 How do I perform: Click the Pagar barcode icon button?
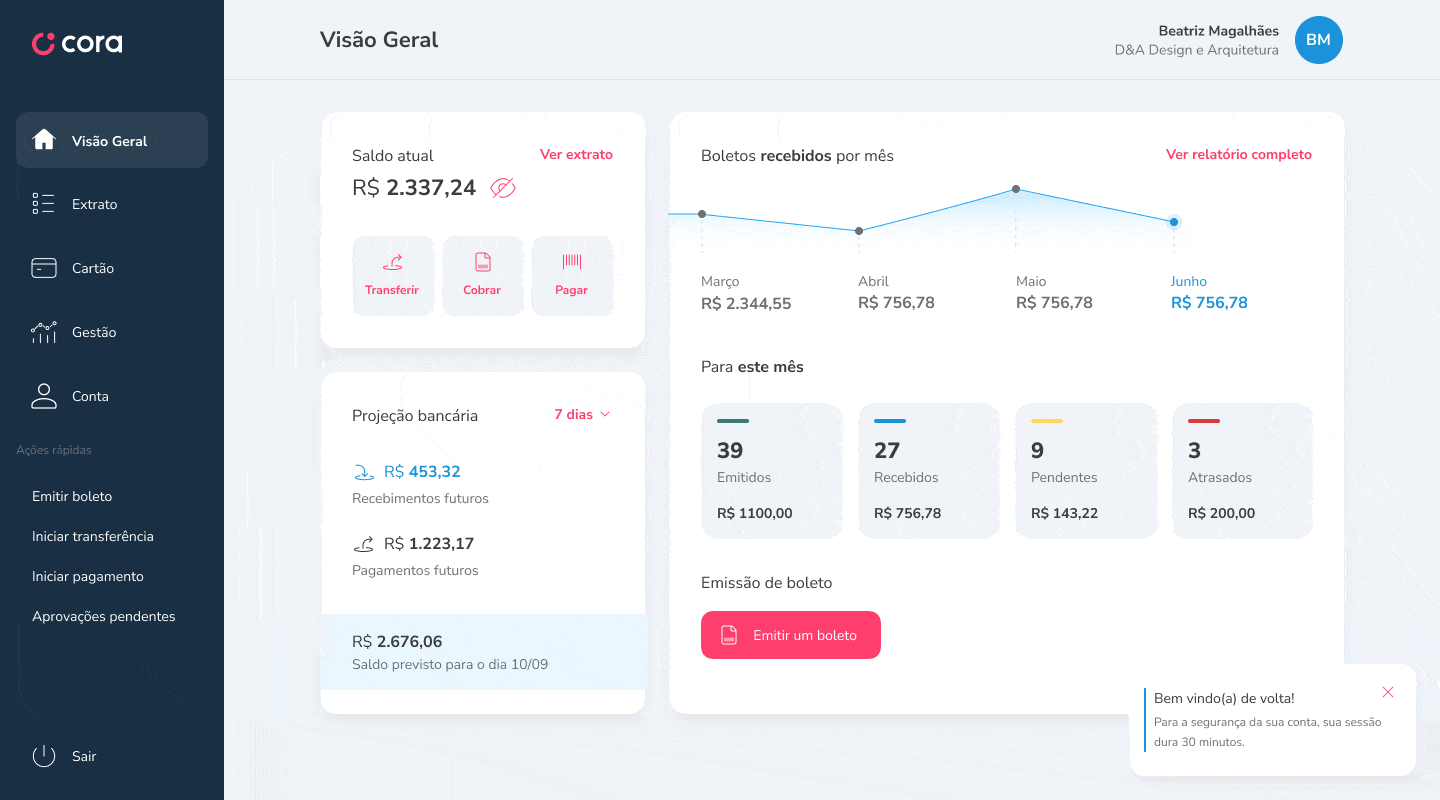click(x=571, y=275)
